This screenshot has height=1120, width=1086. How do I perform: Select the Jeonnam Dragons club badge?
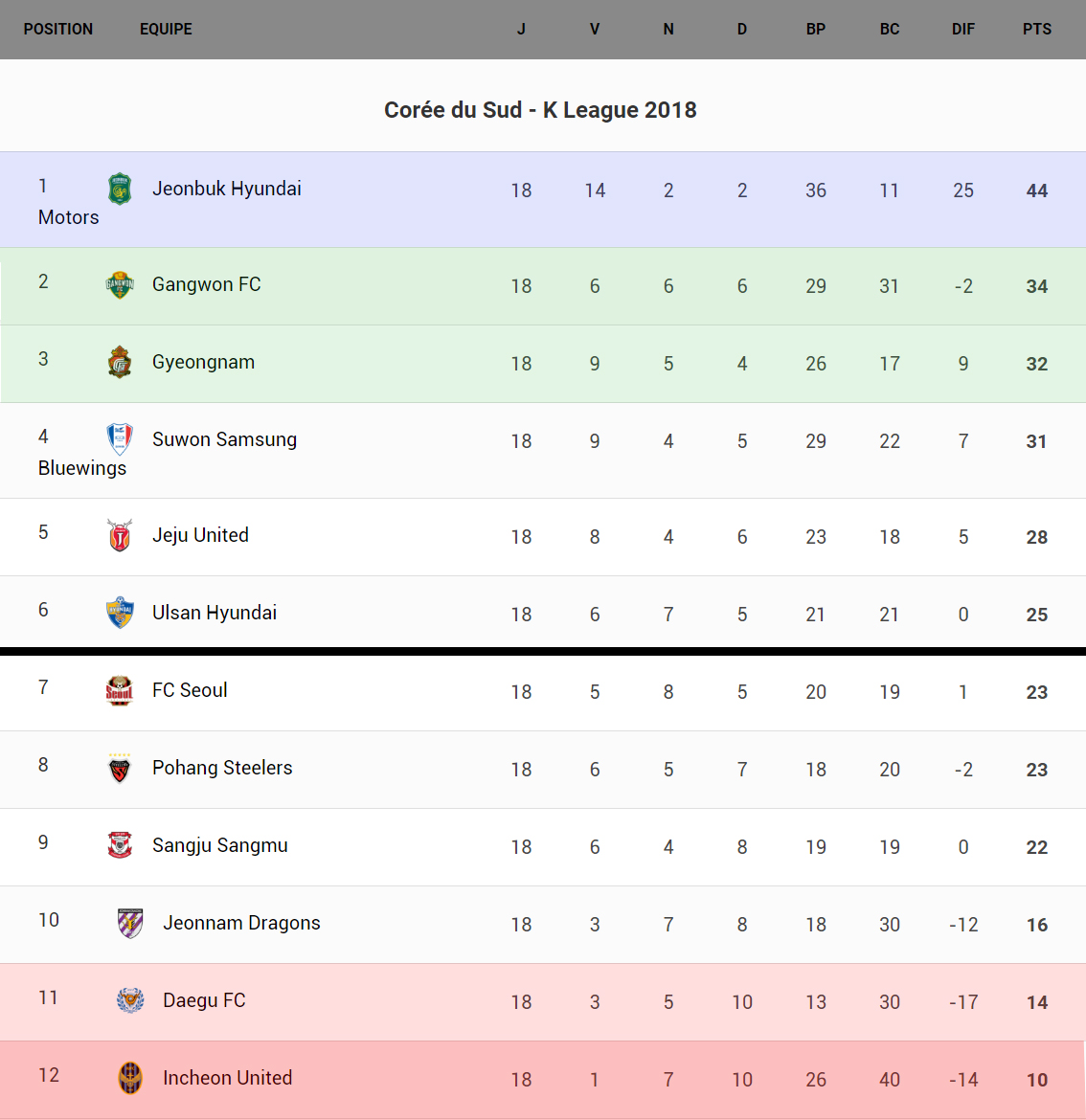click(130, 923)
